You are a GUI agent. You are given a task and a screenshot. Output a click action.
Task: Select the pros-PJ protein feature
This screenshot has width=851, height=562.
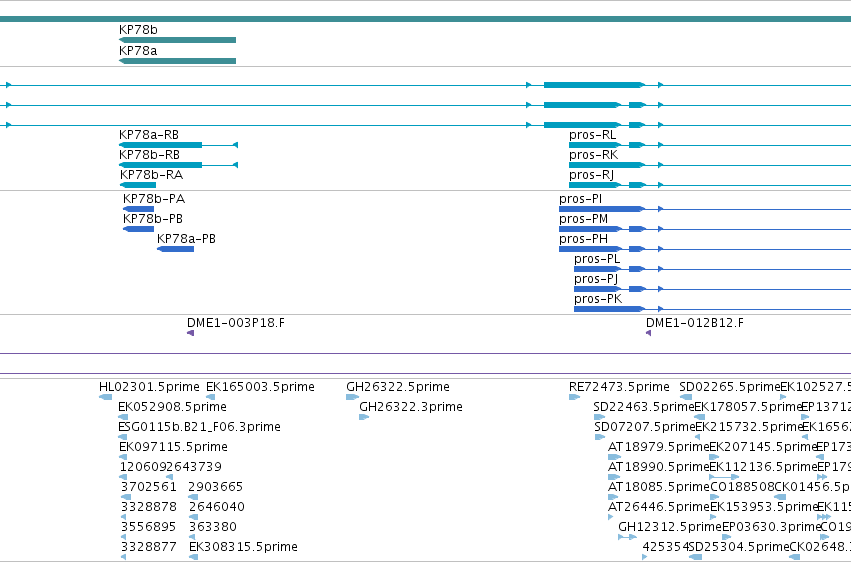713,289
